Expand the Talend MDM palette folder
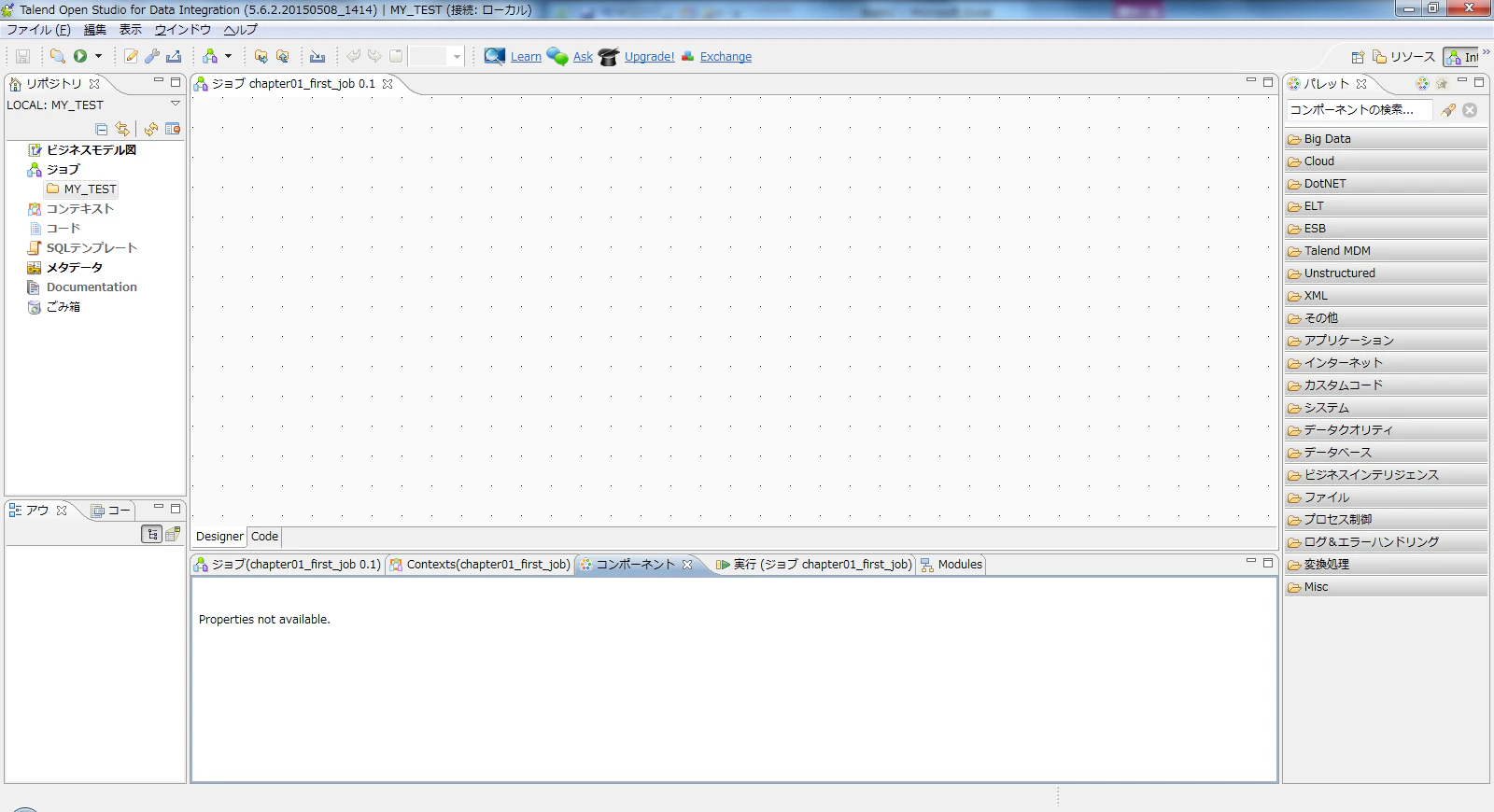This screenshot has width=1494, height=812. coord(1386,251)
